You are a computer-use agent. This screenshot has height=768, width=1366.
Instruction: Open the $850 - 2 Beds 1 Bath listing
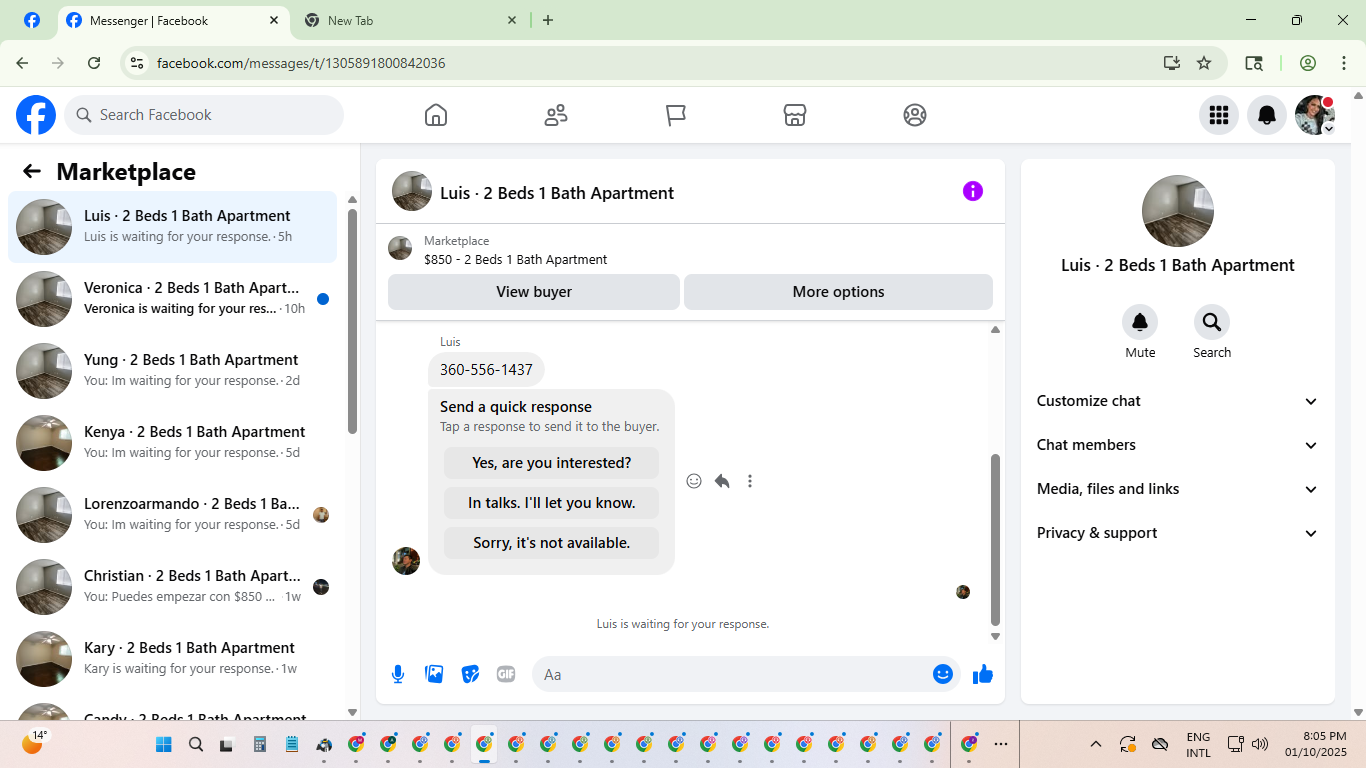515,260
